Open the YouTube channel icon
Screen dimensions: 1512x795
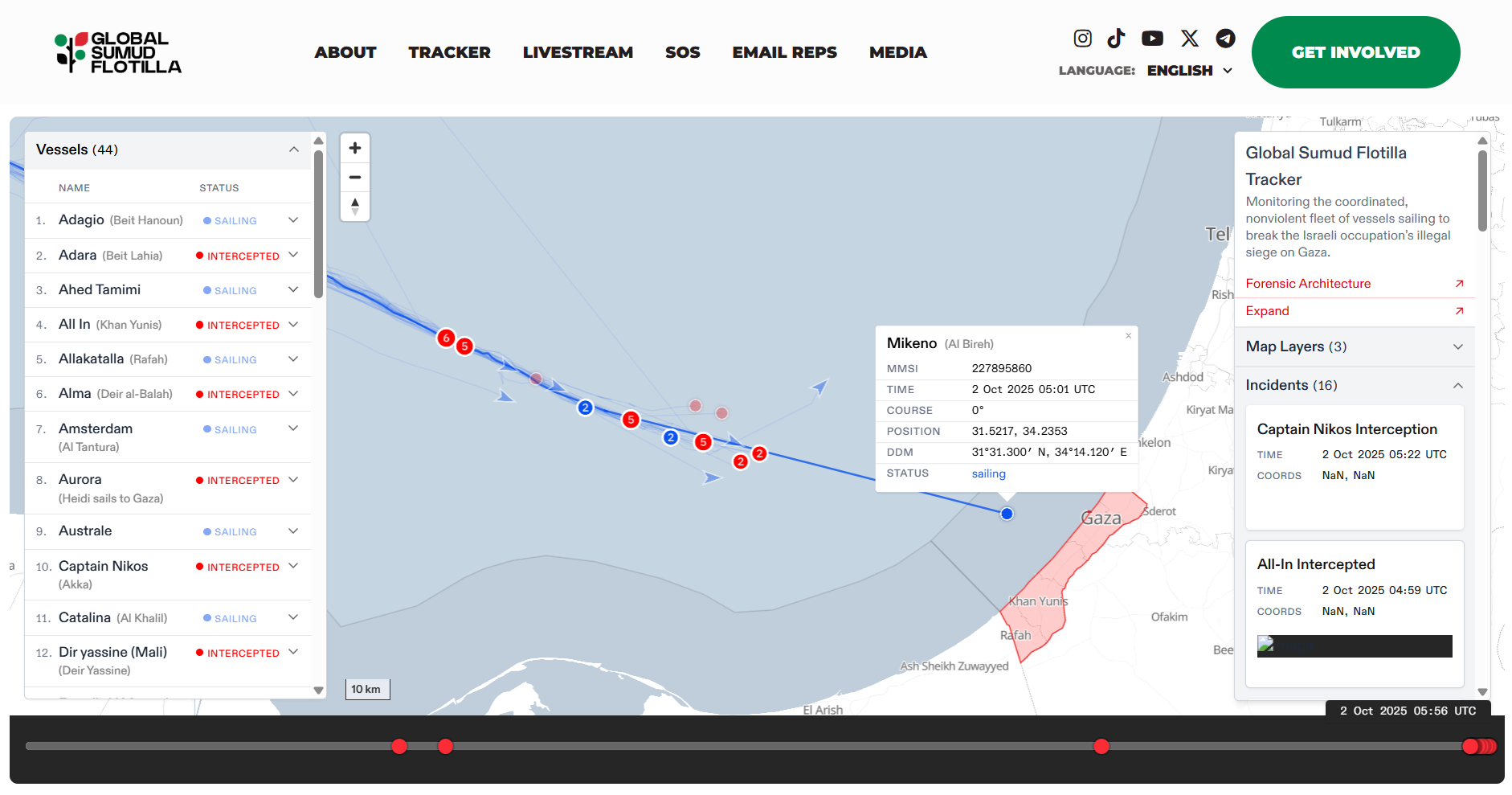tap(1152, 38)
